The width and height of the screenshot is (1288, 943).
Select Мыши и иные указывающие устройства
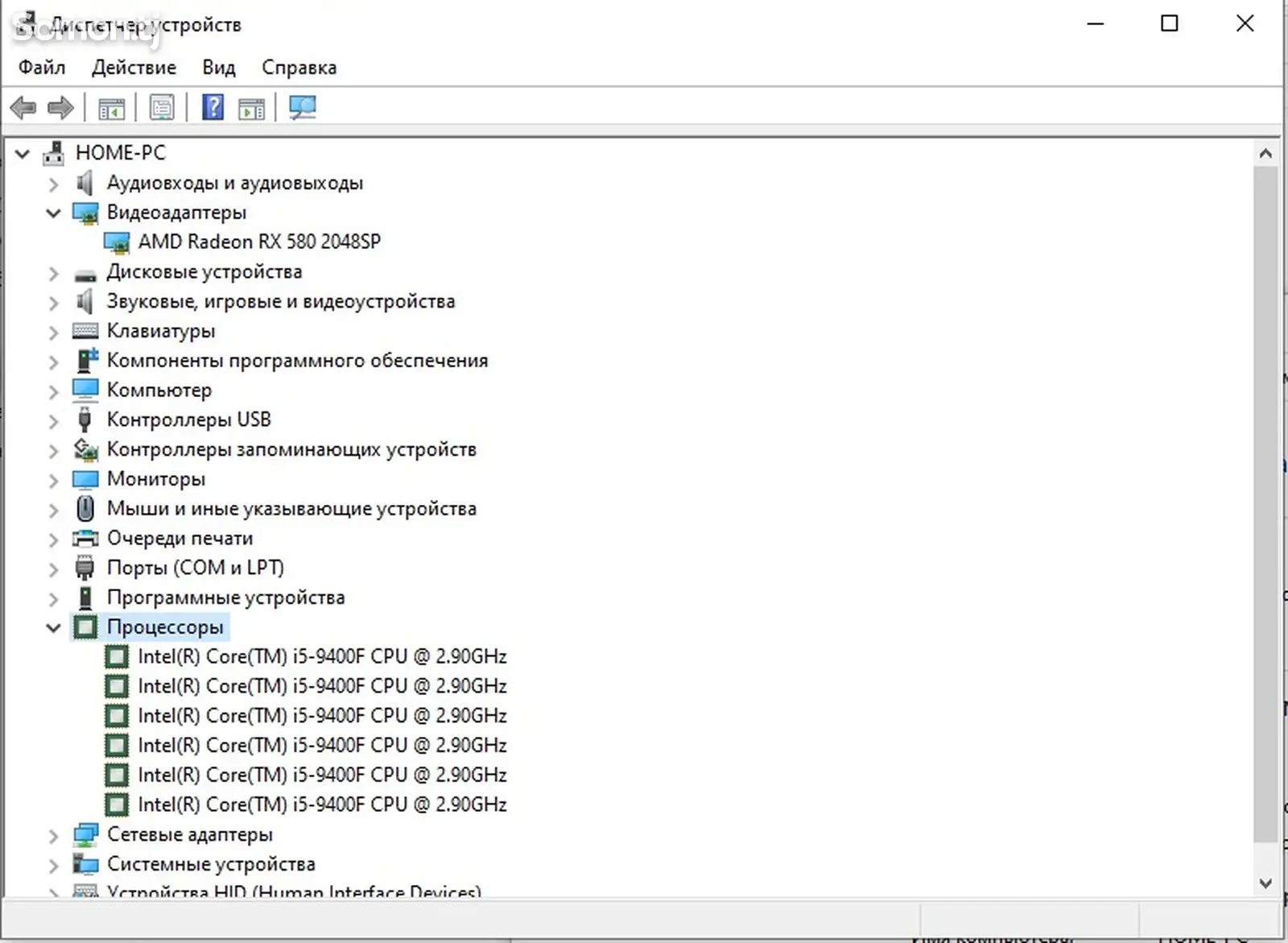(292, 508)
